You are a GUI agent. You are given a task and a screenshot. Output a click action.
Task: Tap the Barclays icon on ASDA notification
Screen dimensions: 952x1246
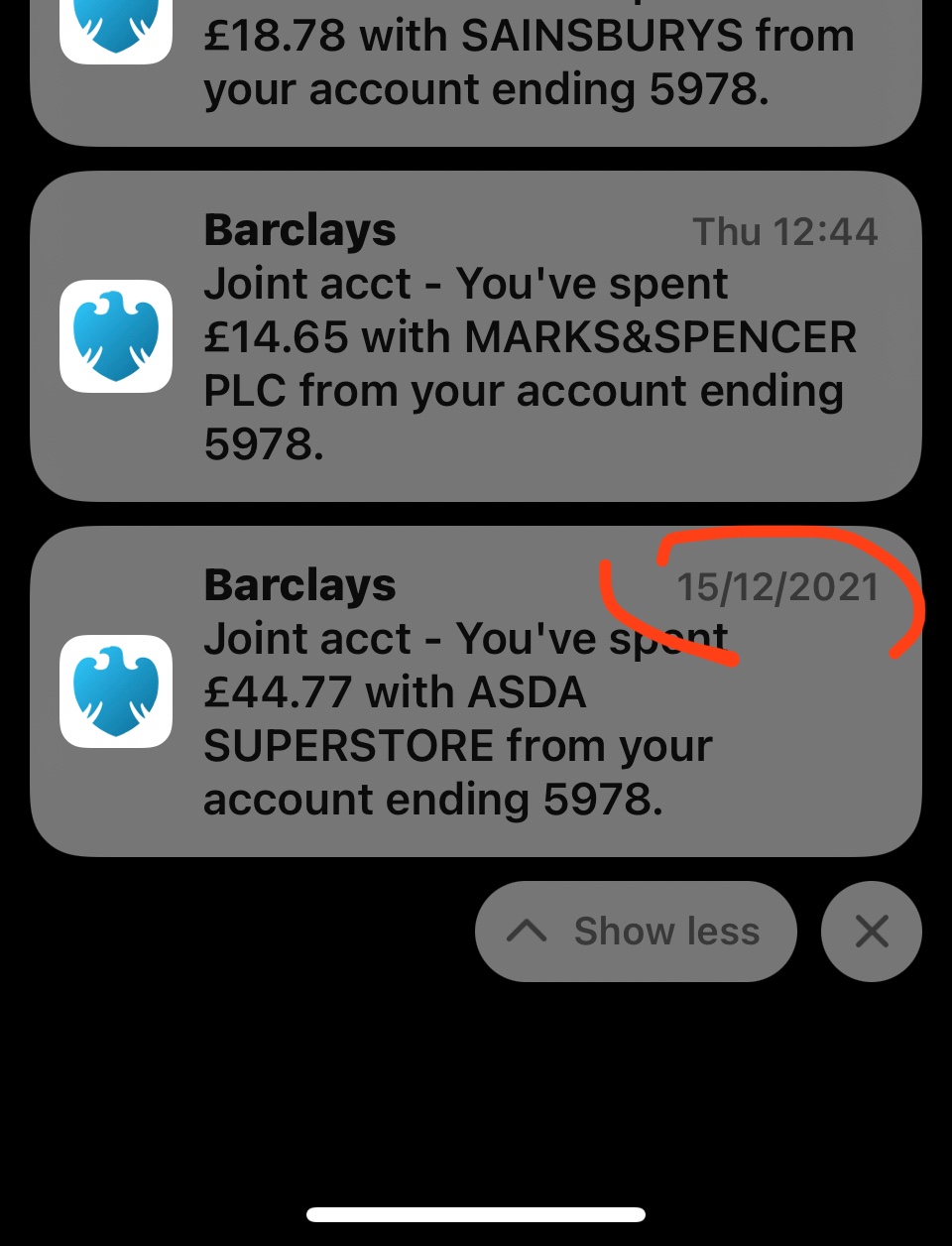pyautogui.click(x=116, y=691)
